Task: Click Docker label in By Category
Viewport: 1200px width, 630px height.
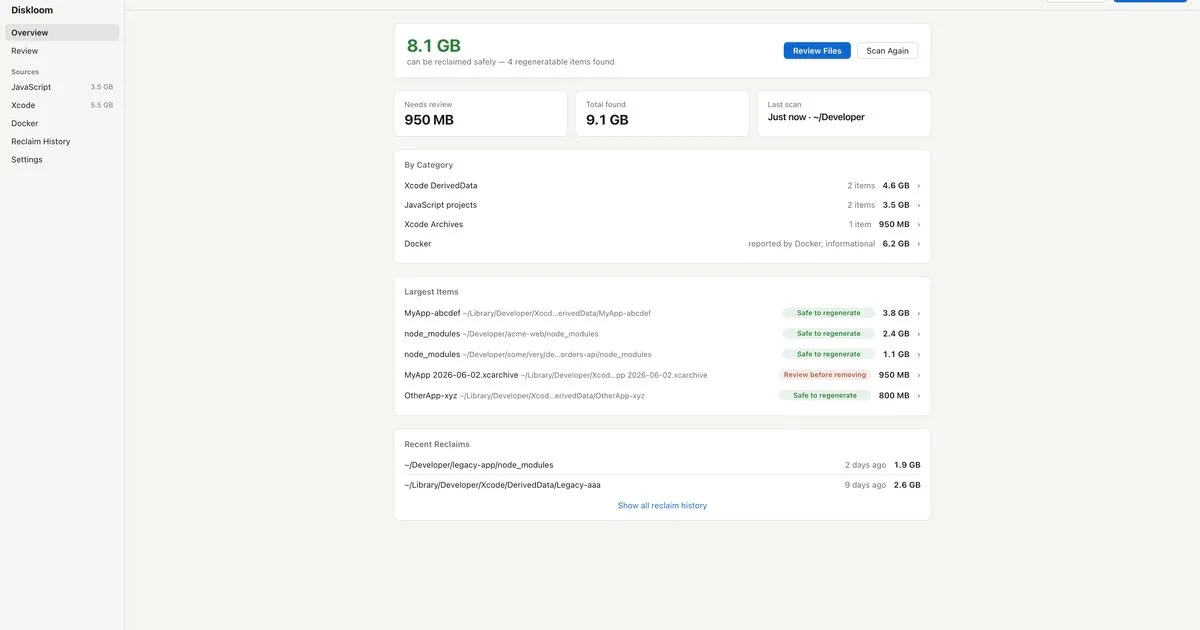Action: pos(418,244)
